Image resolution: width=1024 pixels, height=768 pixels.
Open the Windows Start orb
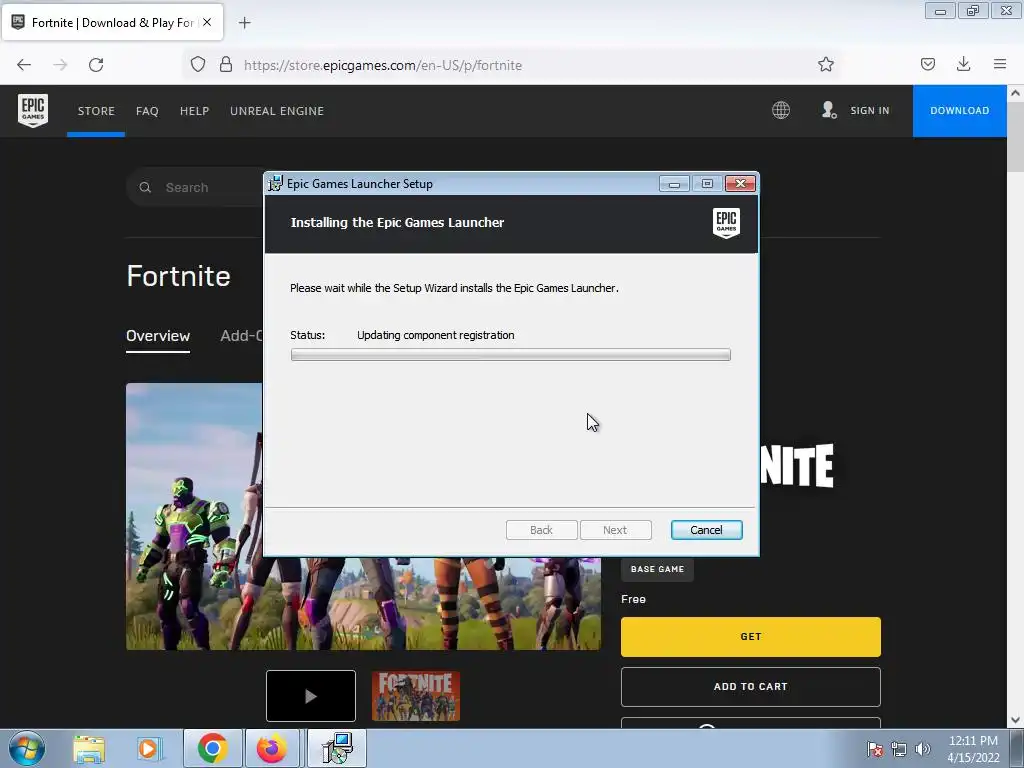point(27,748)
